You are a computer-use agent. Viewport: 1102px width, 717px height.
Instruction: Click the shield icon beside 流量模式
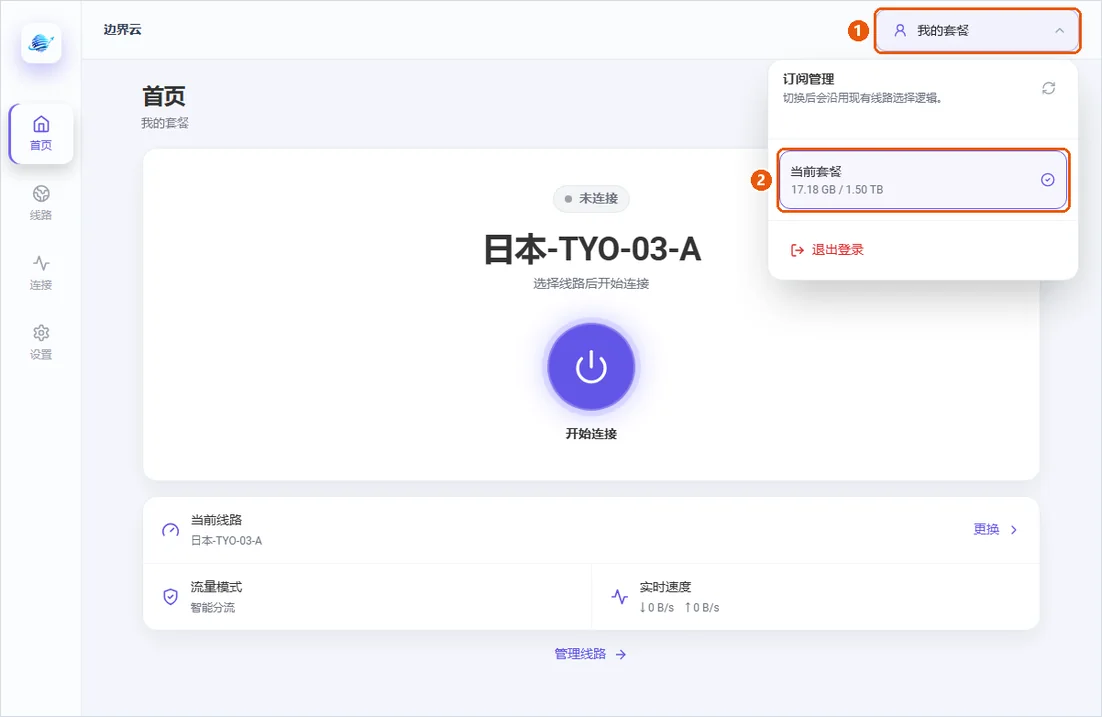tap(170, 597)
